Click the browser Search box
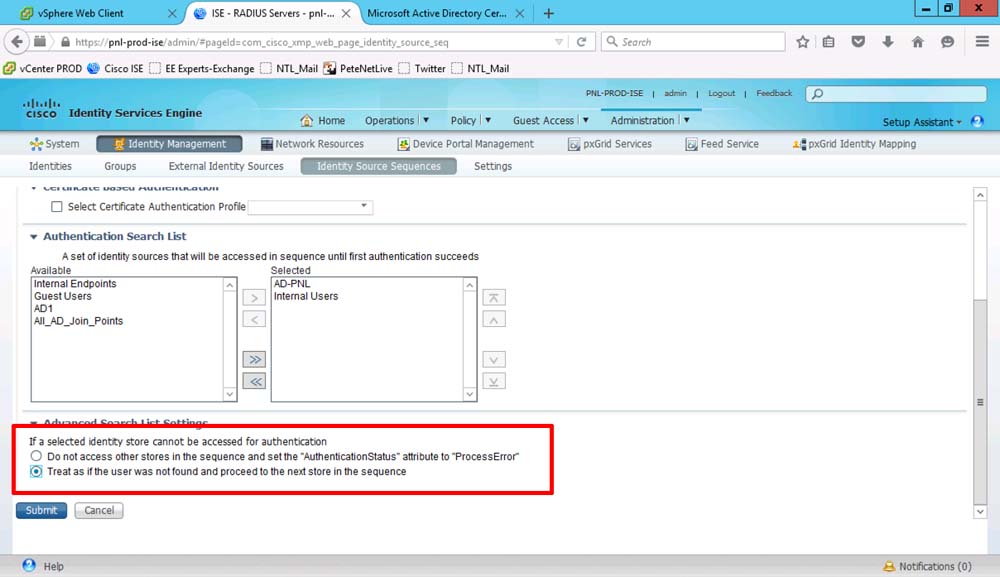The image size is (1000, 577). (693, 42)
